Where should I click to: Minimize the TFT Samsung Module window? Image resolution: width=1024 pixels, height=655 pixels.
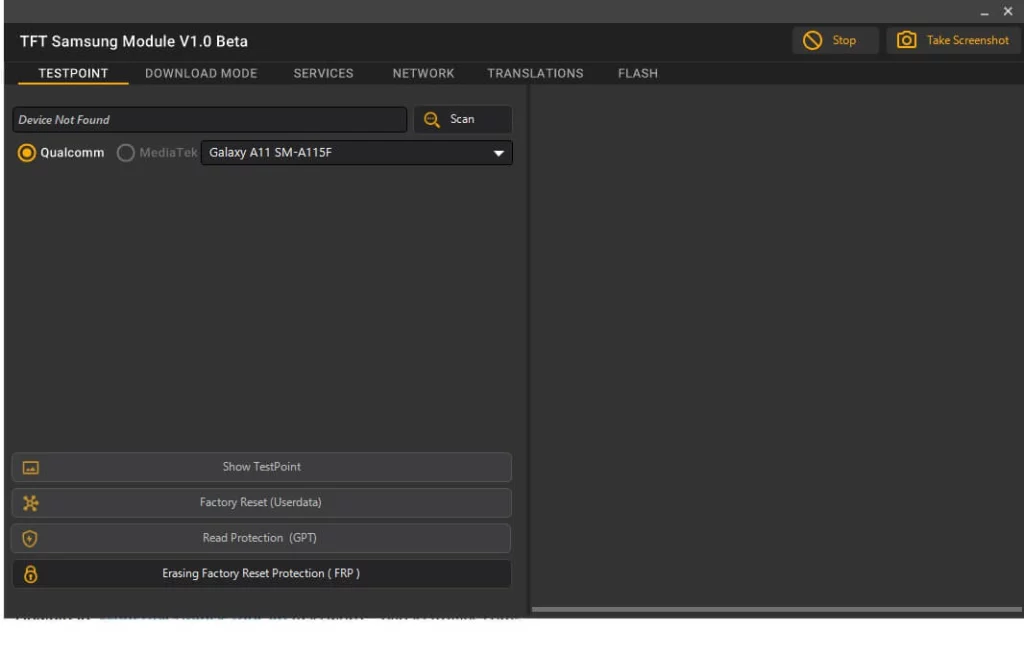coord(984,12)
